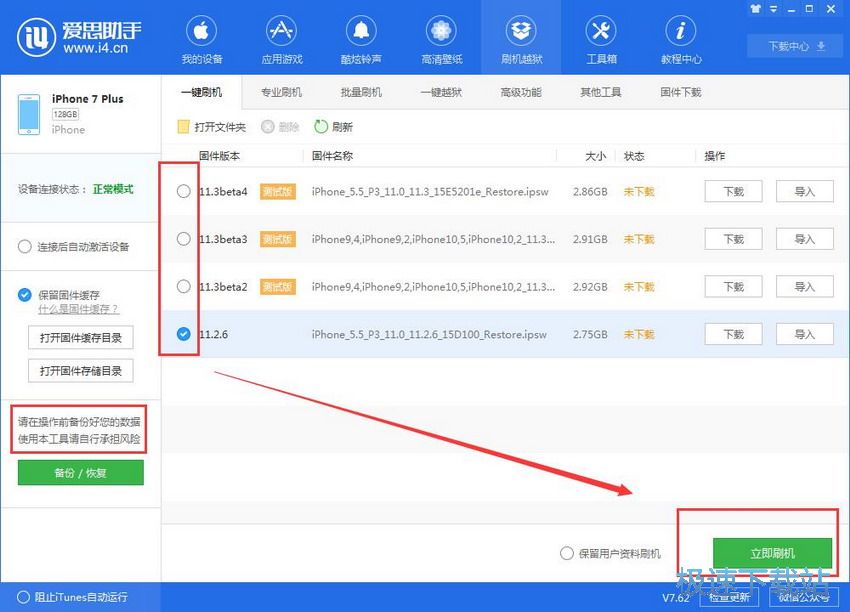Click 打开文件夹 folder icon
Viewport: 850px width, 612px height.
tap(183, 127)
